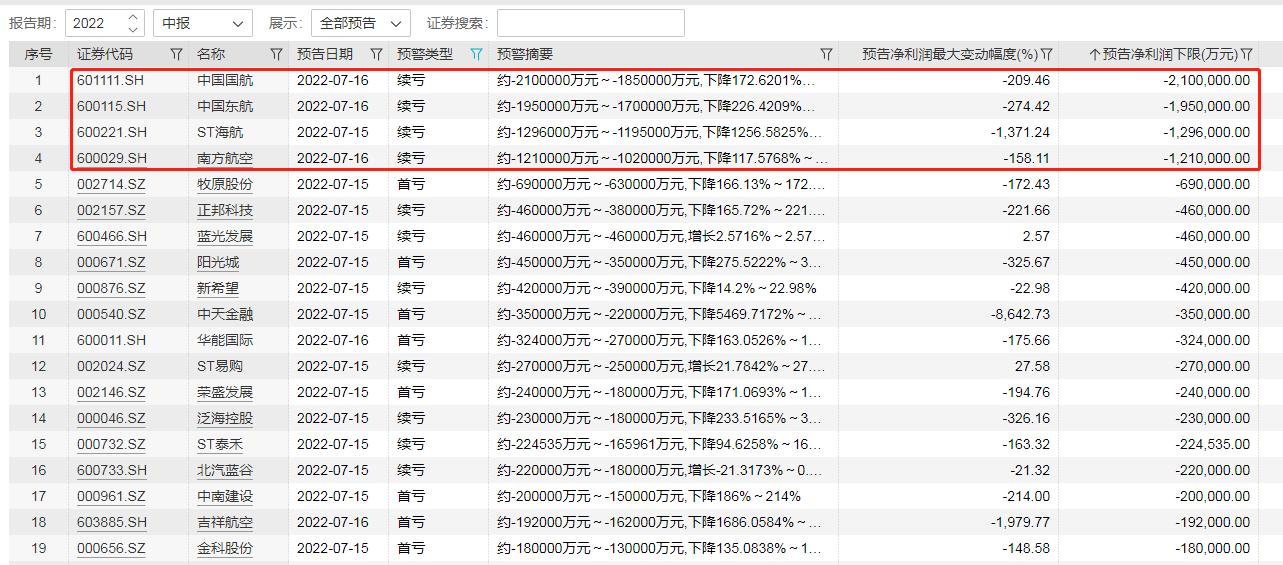Click the 预警摘要 column header
1283x565 pixels.
pos(525,54)
